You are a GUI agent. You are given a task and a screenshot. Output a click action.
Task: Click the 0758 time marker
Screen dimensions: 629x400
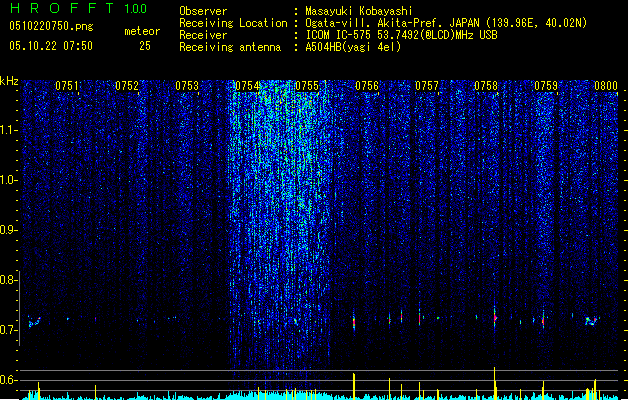486,86
